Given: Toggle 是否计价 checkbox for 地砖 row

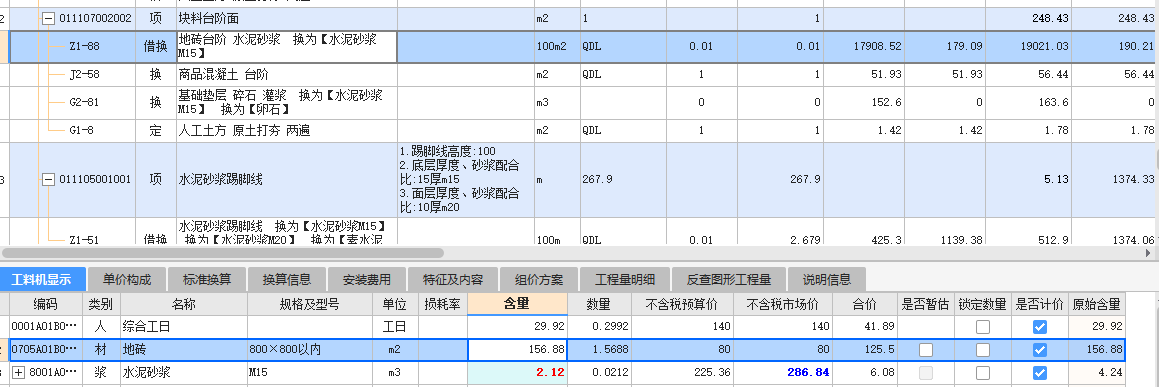Looking at the screenshot, I should [x=1040, y=349].
